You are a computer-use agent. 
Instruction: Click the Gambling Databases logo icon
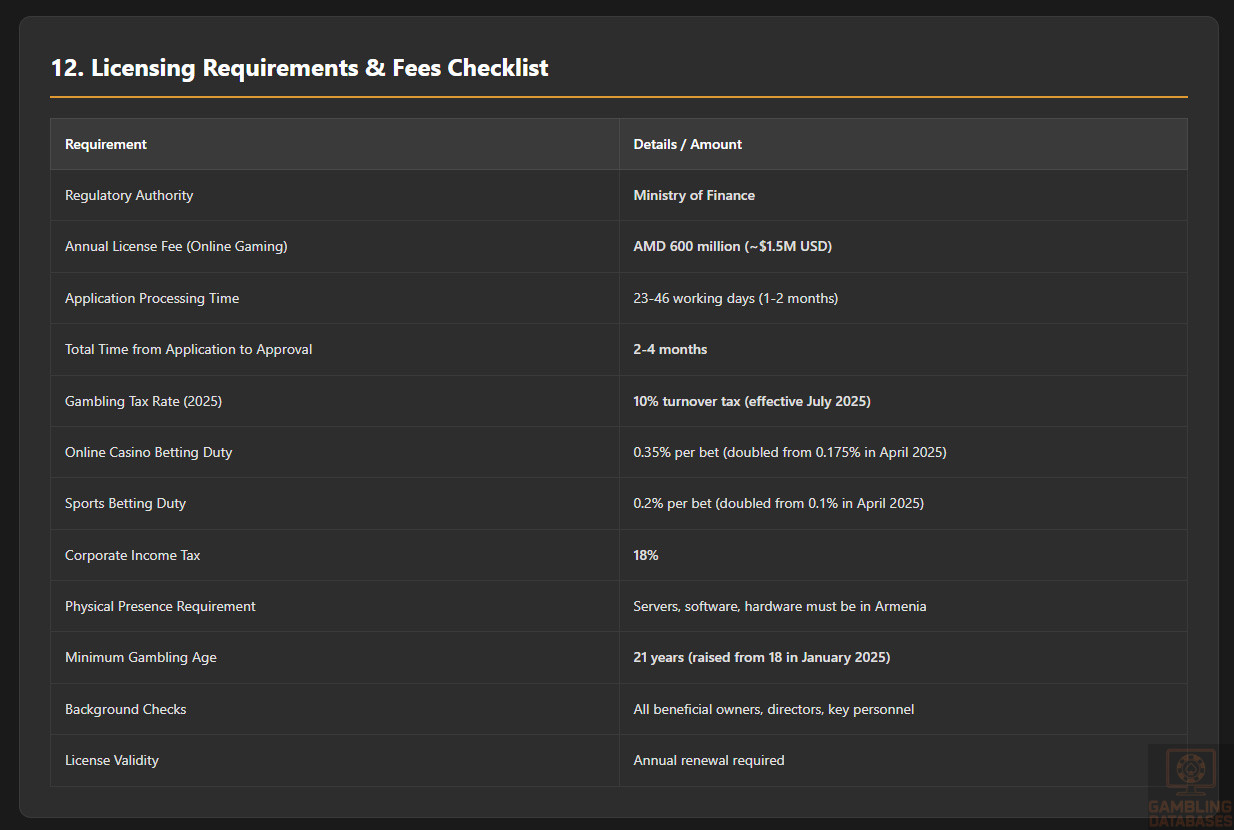[1189, 772]
